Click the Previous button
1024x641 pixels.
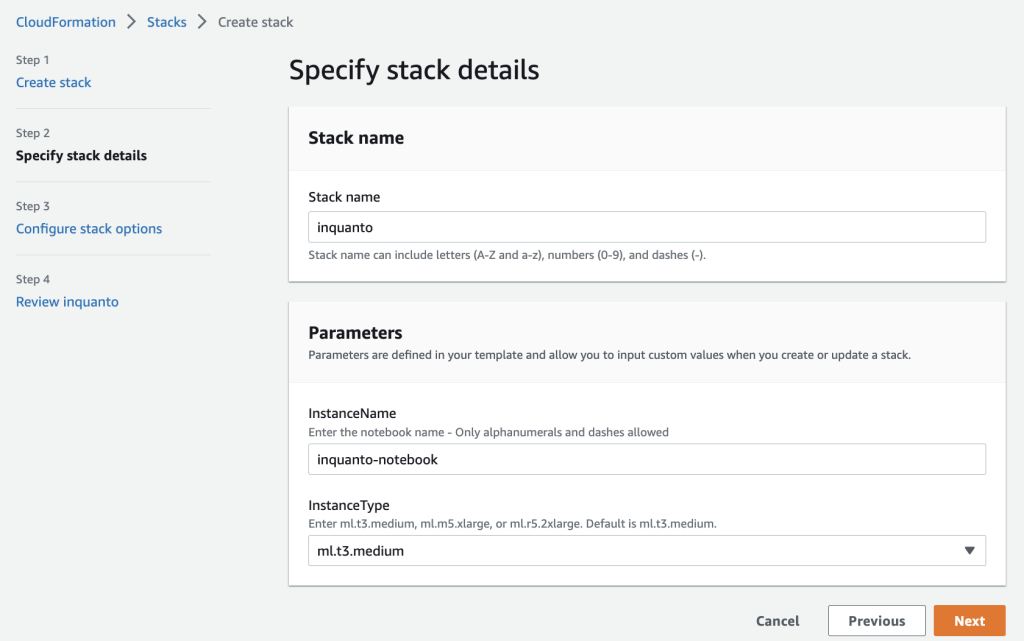click(876, 620)
